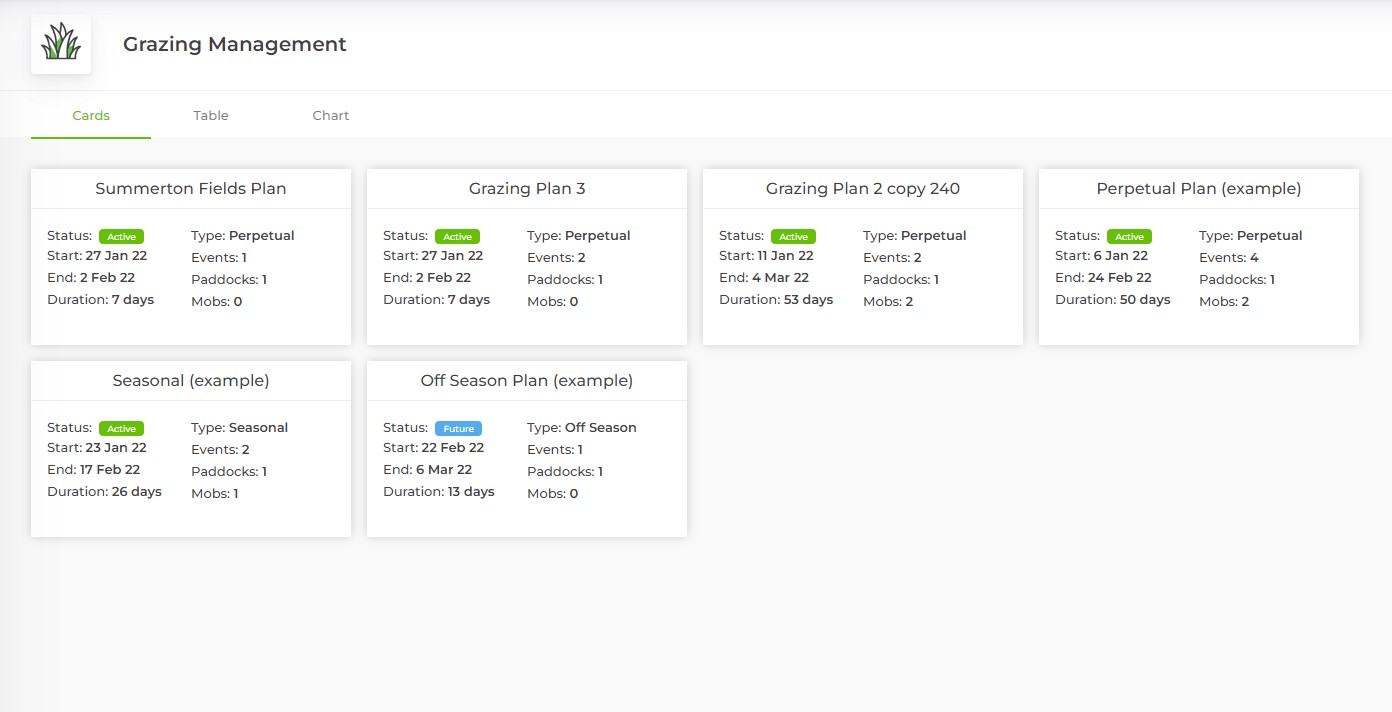Open Off Season Plan (example) card title
The width and height of the screenshot is (1392, 712).
(527, 380)
